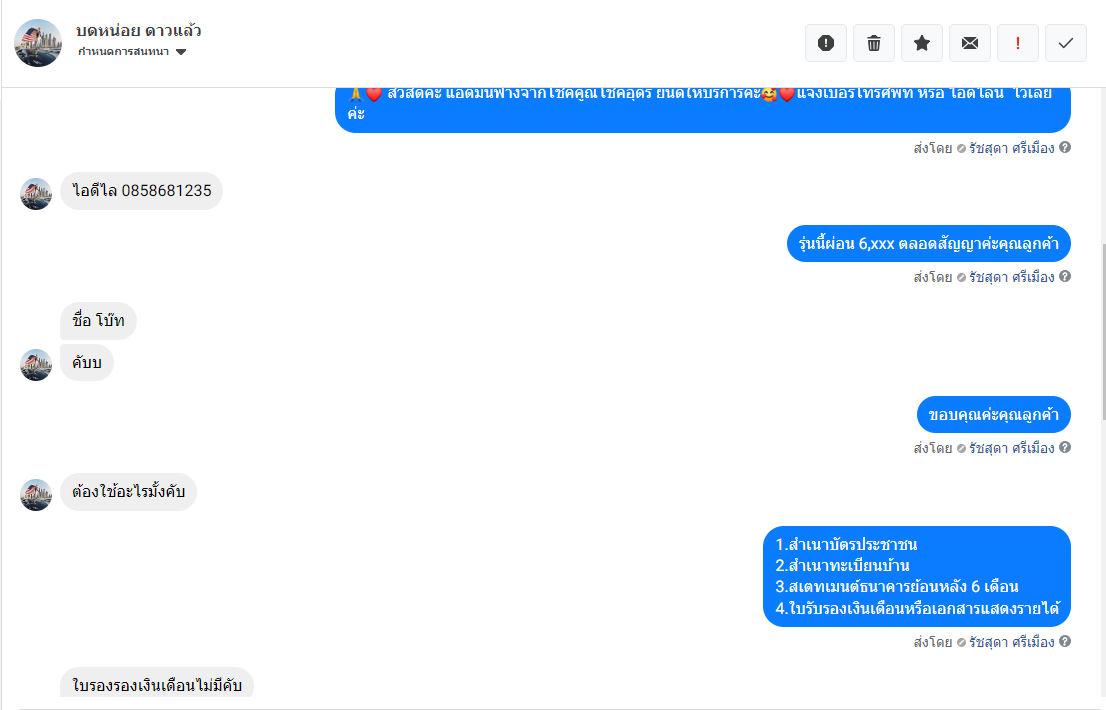This screenshot has width=1106, height=710.
Task: Click help icon under the greeting message
Action: 1065,147
